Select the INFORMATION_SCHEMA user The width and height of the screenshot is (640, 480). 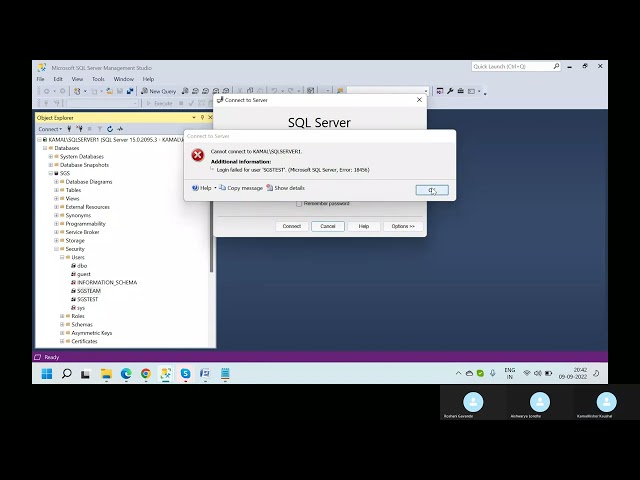click(x=107, y=282)
